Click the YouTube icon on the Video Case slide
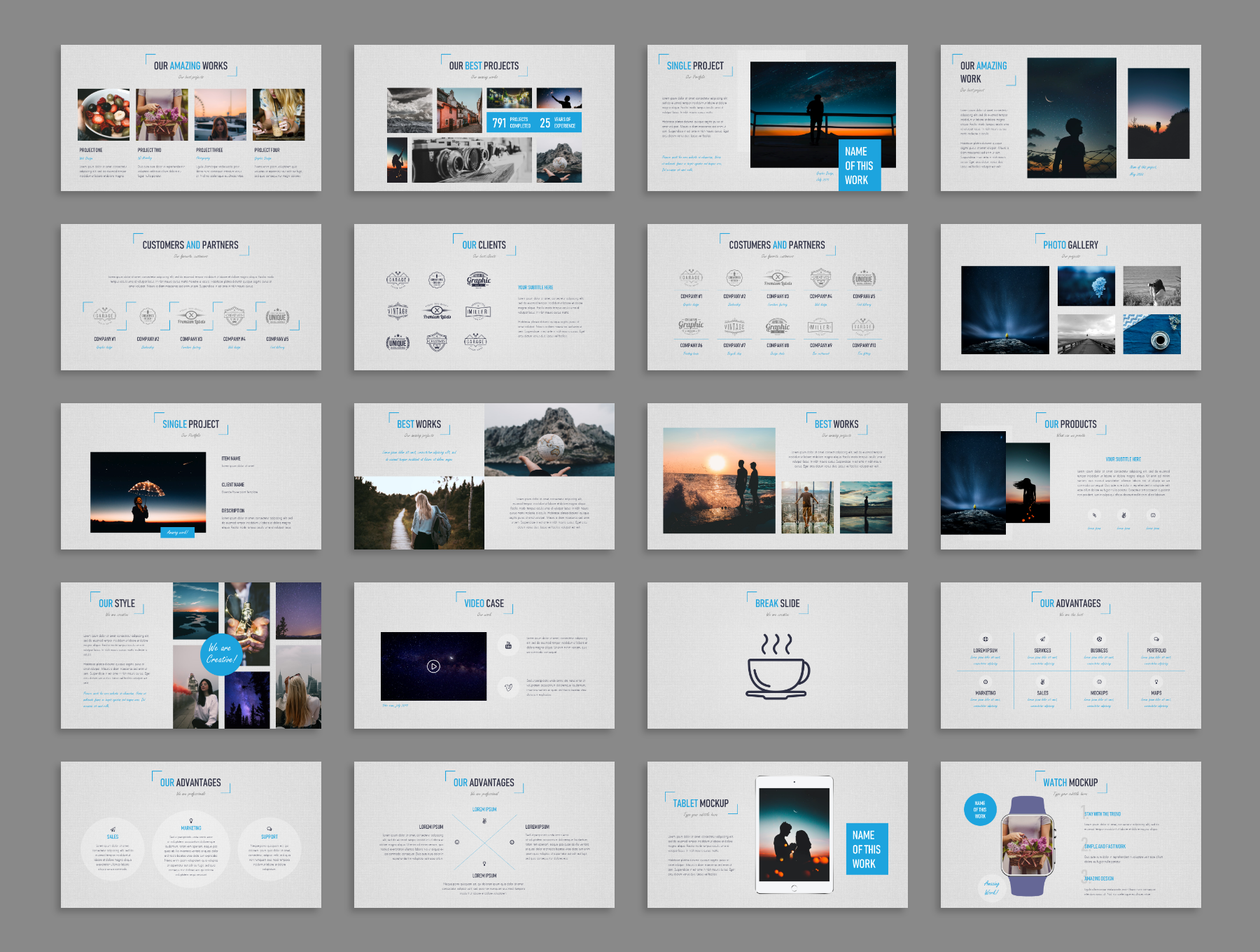 [x=509, y=645]
